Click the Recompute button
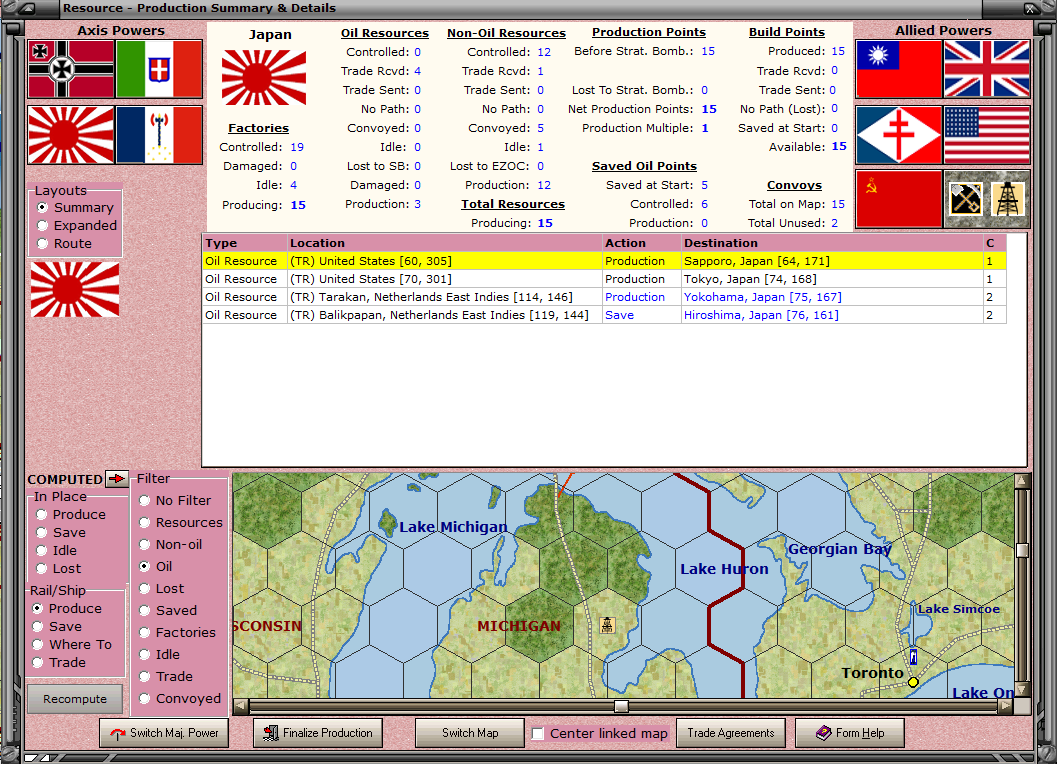1057x764 pixels. point(75,699)
